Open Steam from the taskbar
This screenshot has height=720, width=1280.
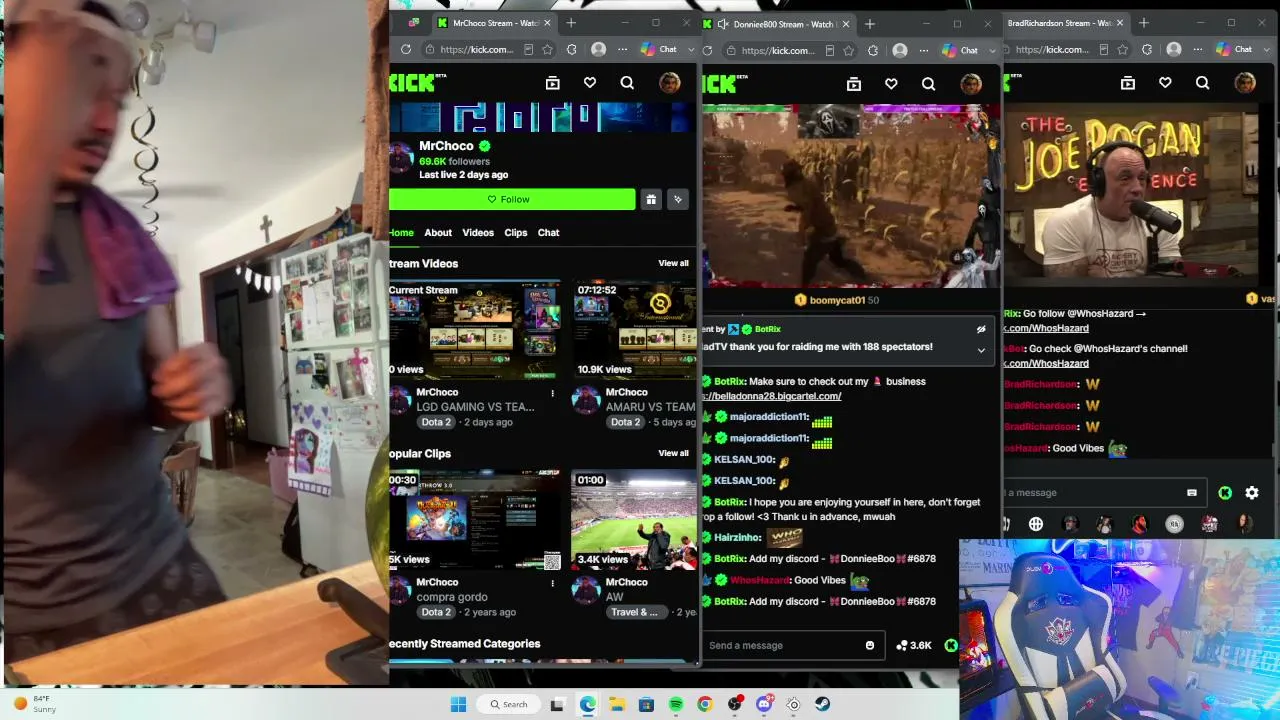[x=822, y=704]
